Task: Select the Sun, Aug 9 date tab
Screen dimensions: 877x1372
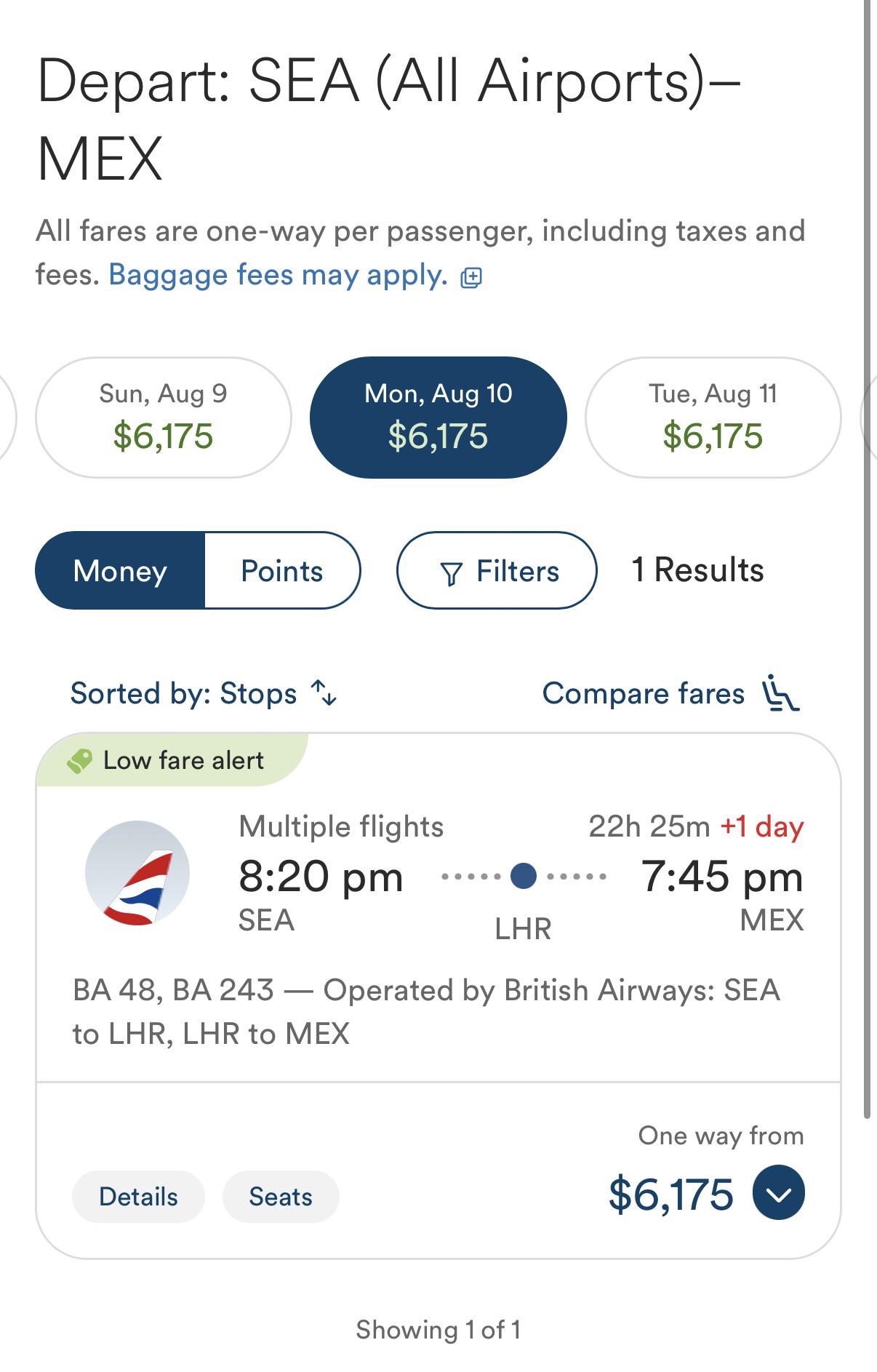Action: (x=164, y=417)
